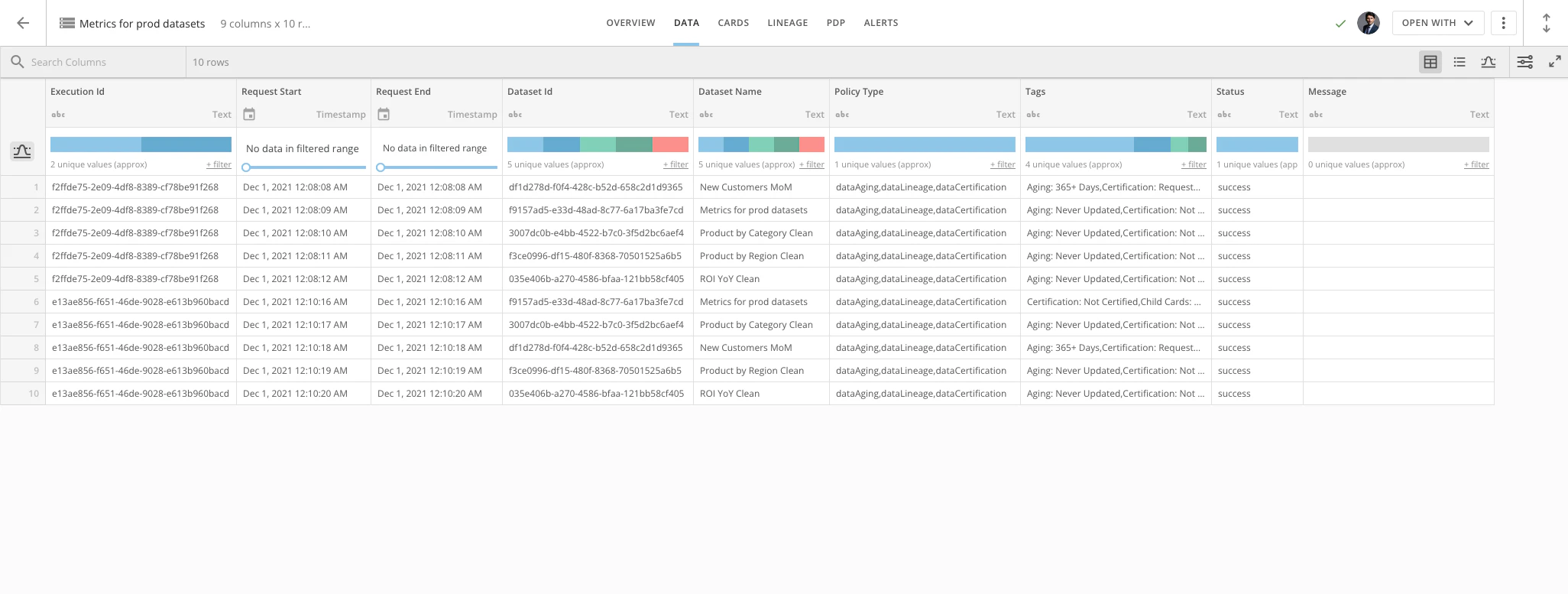Switch to list view icon
This screenshot has height=594, width=1568.
(1459, 62)
